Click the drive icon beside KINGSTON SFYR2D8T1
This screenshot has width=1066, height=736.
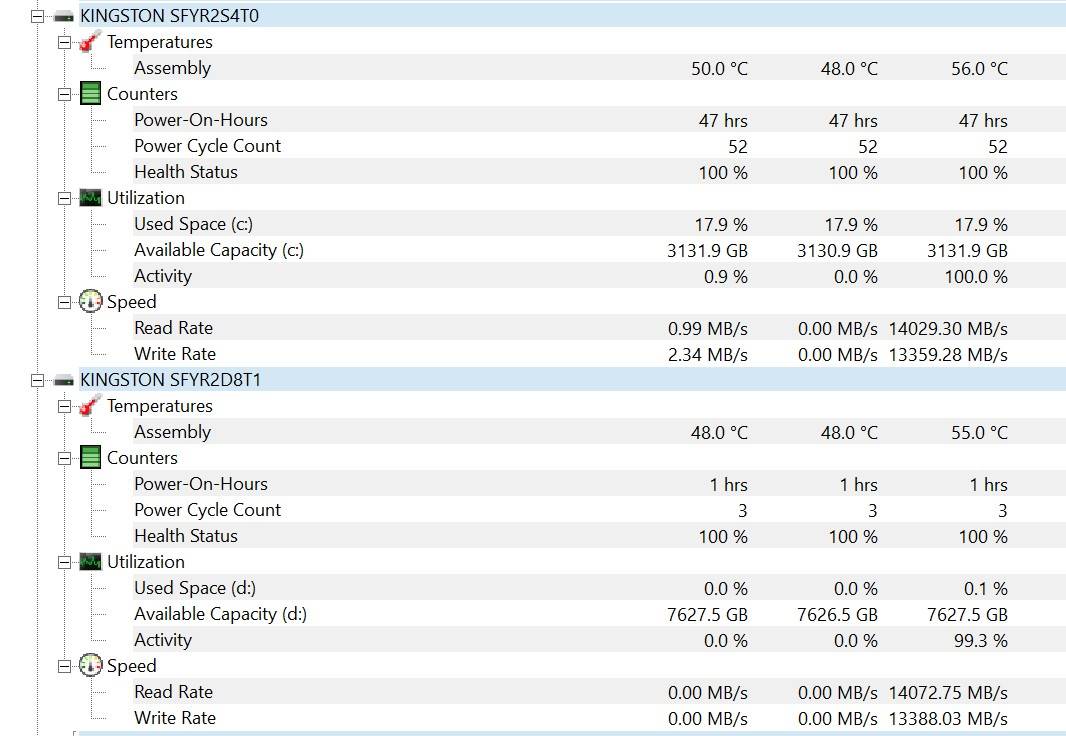coord(64,381)
